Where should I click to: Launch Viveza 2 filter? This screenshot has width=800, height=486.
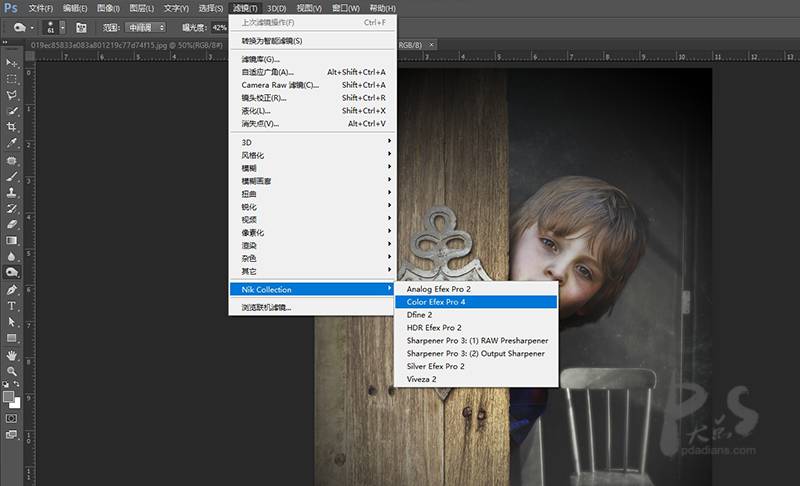pos(476,379)
